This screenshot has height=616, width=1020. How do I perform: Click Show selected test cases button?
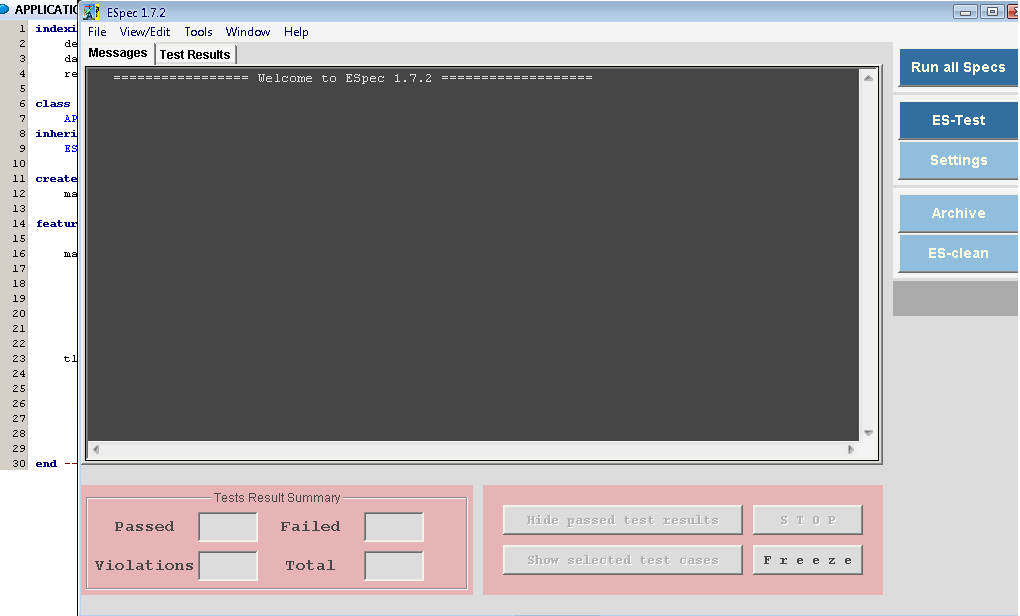pos(623,560)
